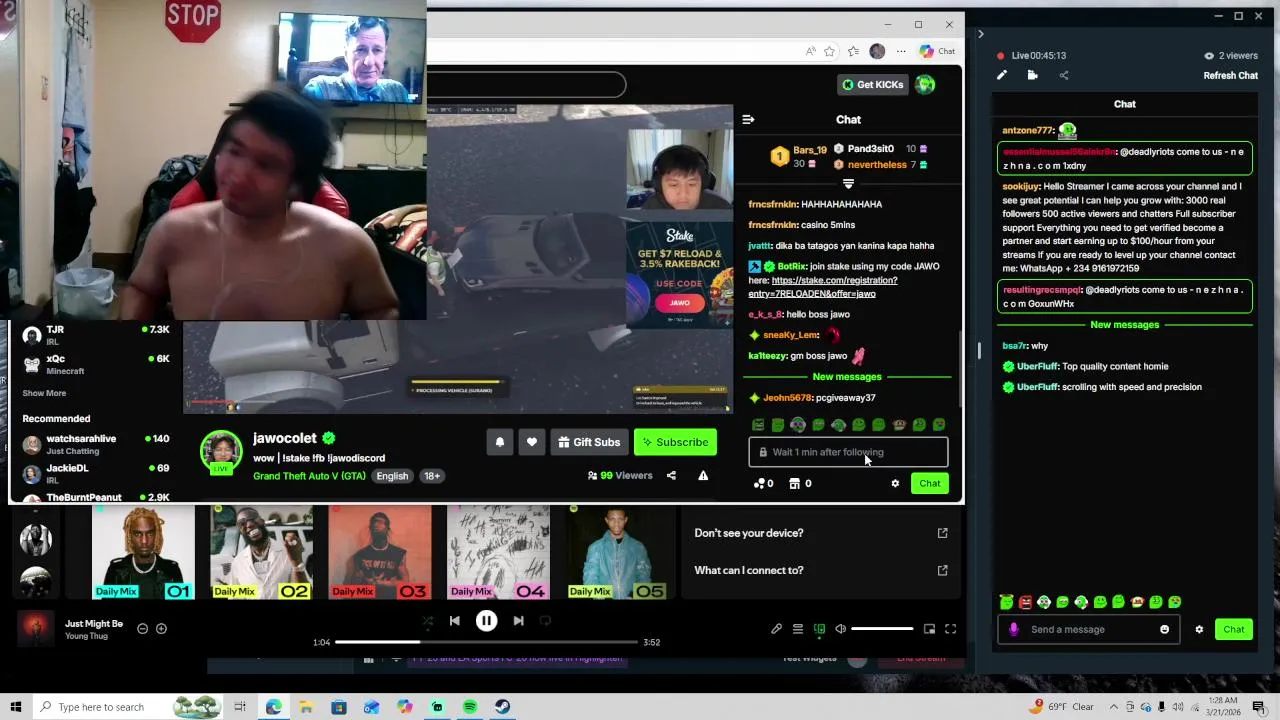The width and height of the screenshot is (1280, 720).
Task: Click the report warning triangle icon
Action: 703,476
